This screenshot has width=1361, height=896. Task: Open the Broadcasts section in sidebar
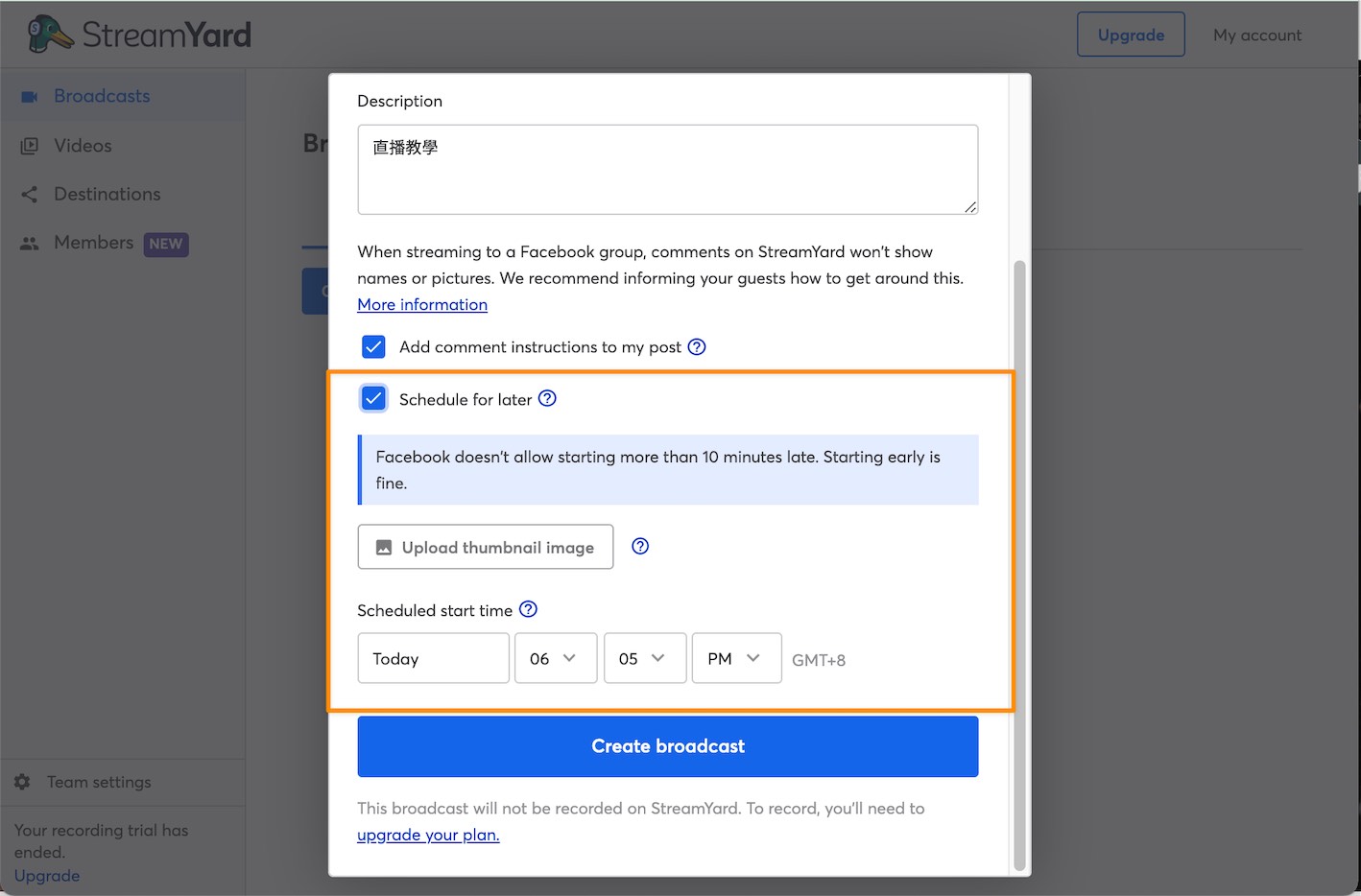click(123, 96)
